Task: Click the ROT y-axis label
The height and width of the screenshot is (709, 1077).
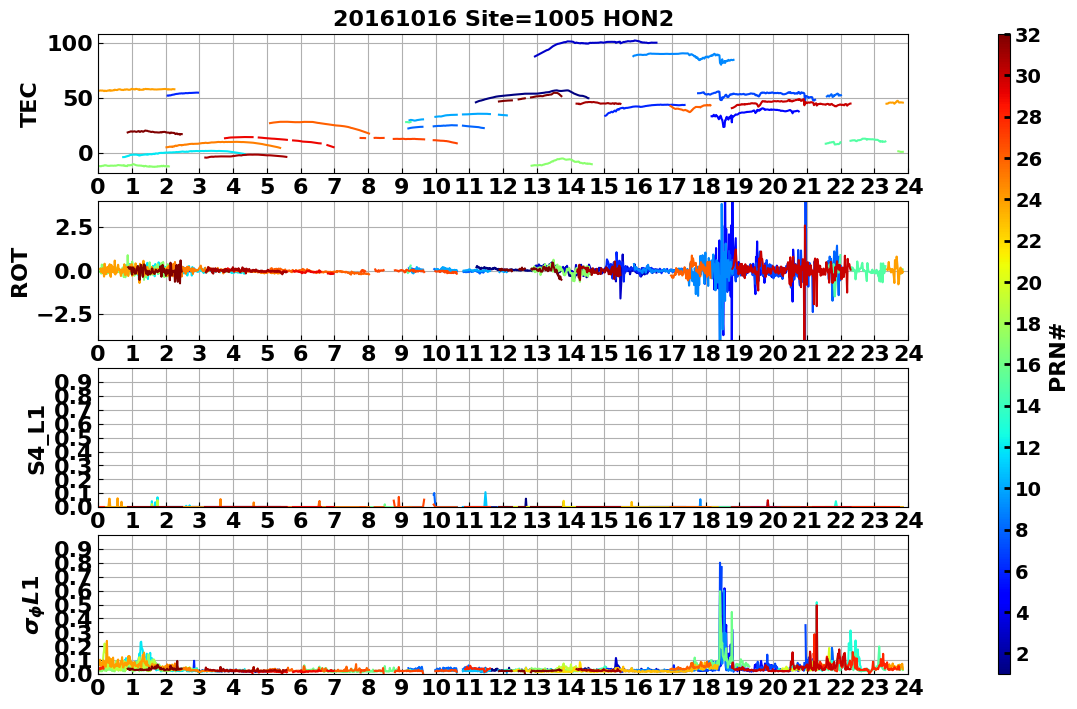Action: 20,273
